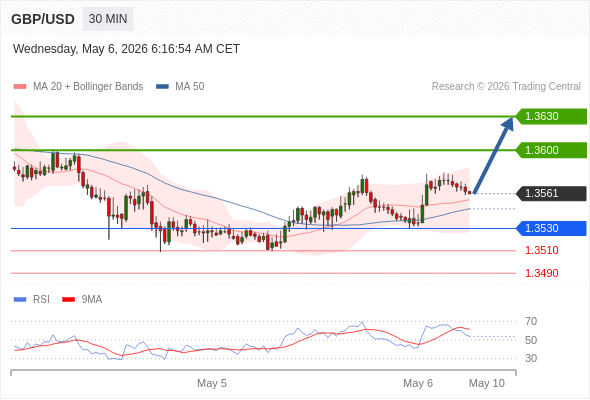Click the 1.3530 pivot price tag
This screenshot has height=400, width=590.
click(x=551, y=228)
